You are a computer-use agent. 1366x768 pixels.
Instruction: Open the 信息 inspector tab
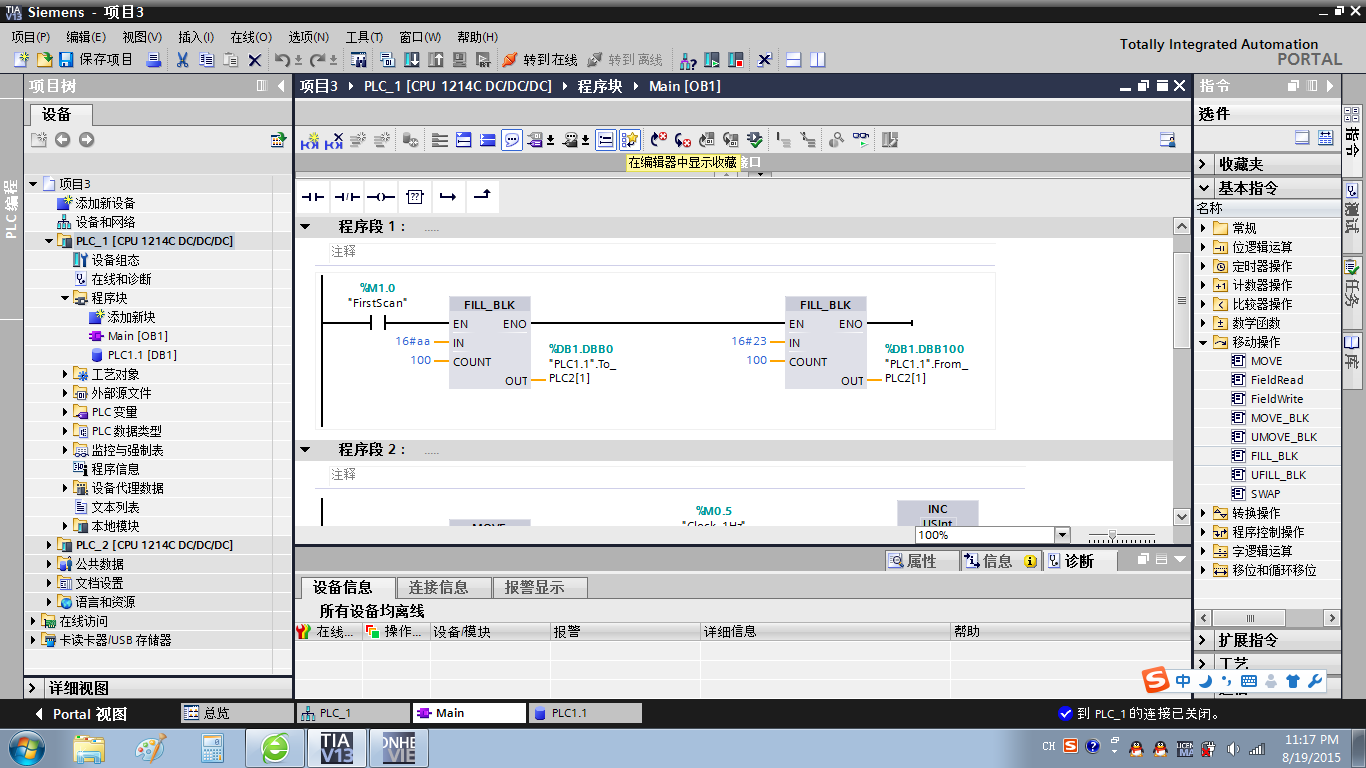point(999,561)
